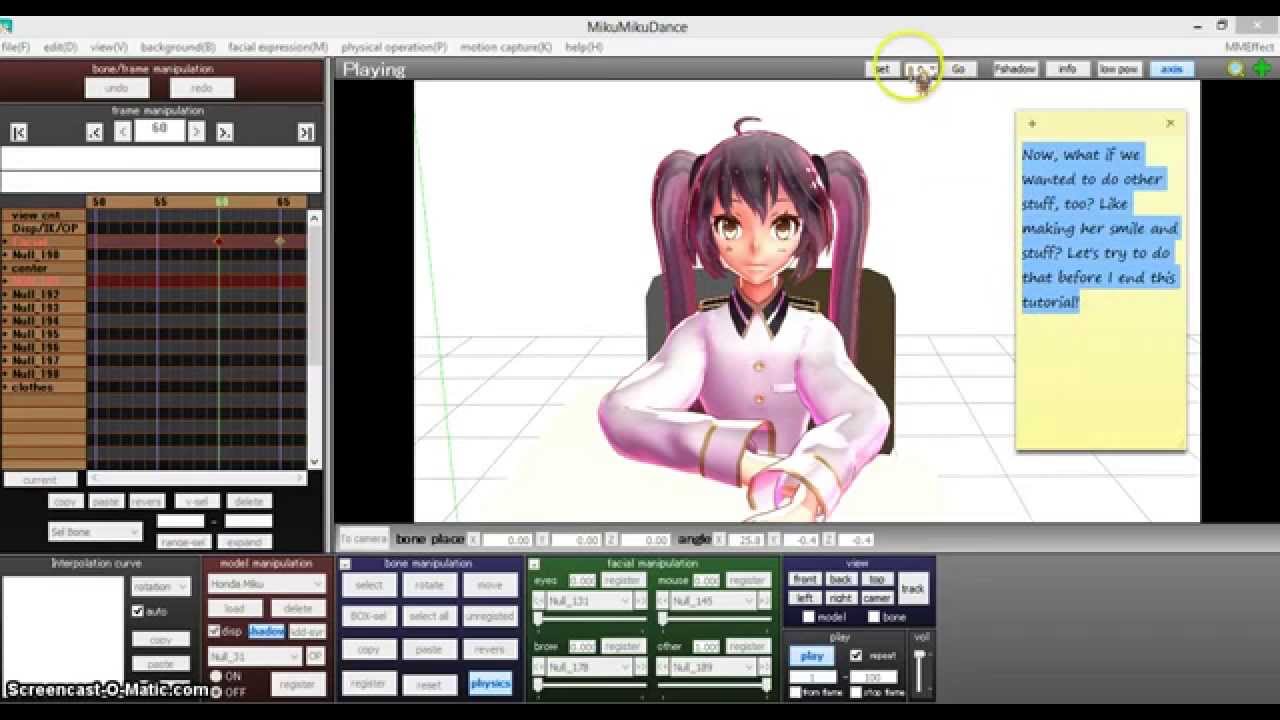Select previous eyes morph arrow
Image resolution: width=1280 pixels, height=720 pixels.
click(x=538, y=601)
